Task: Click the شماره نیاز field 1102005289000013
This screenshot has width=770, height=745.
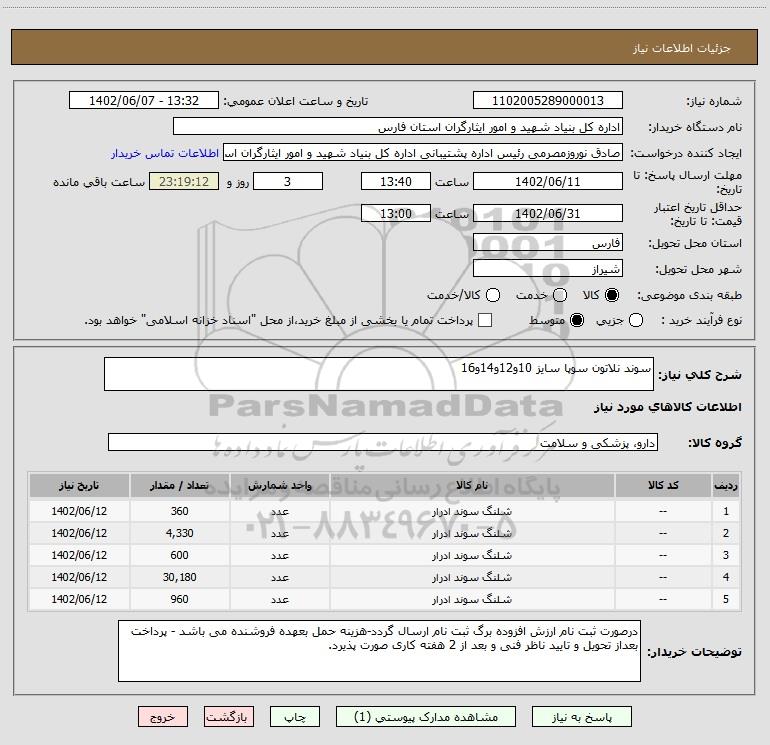Action: point(548,101)
